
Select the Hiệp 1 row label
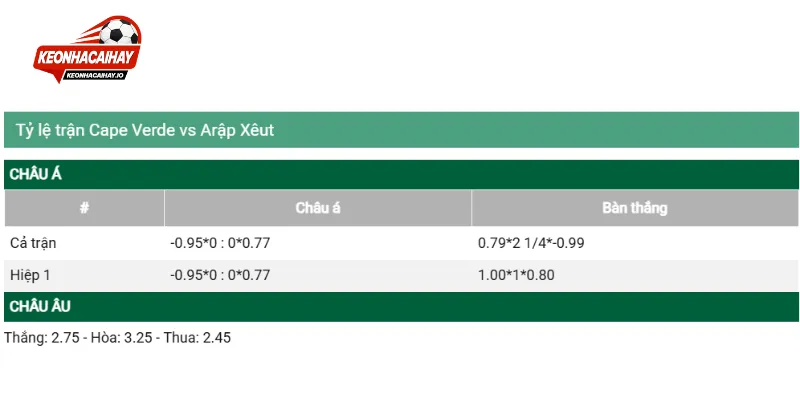point(30,276)
